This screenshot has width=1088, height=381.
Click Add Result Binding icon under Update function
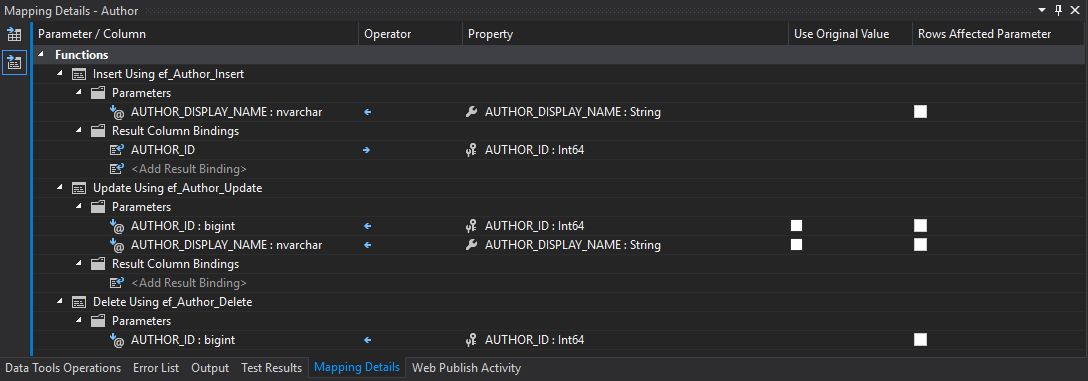coord(117,283)
